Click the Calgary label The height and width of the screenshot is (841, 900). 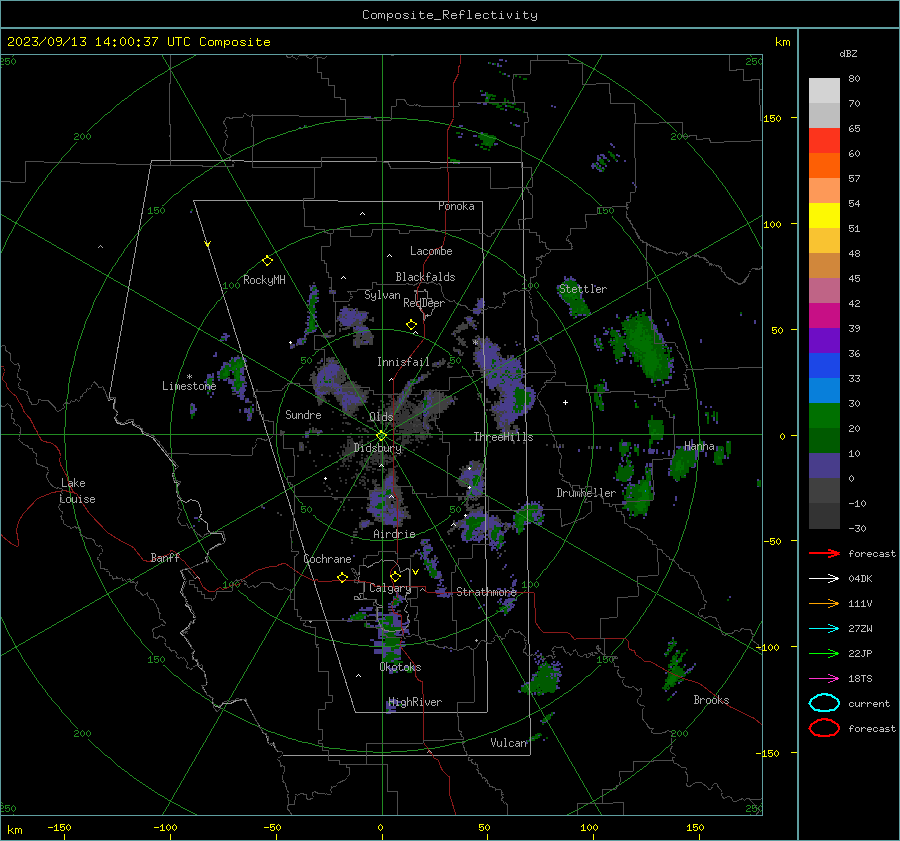click(390, 588)
